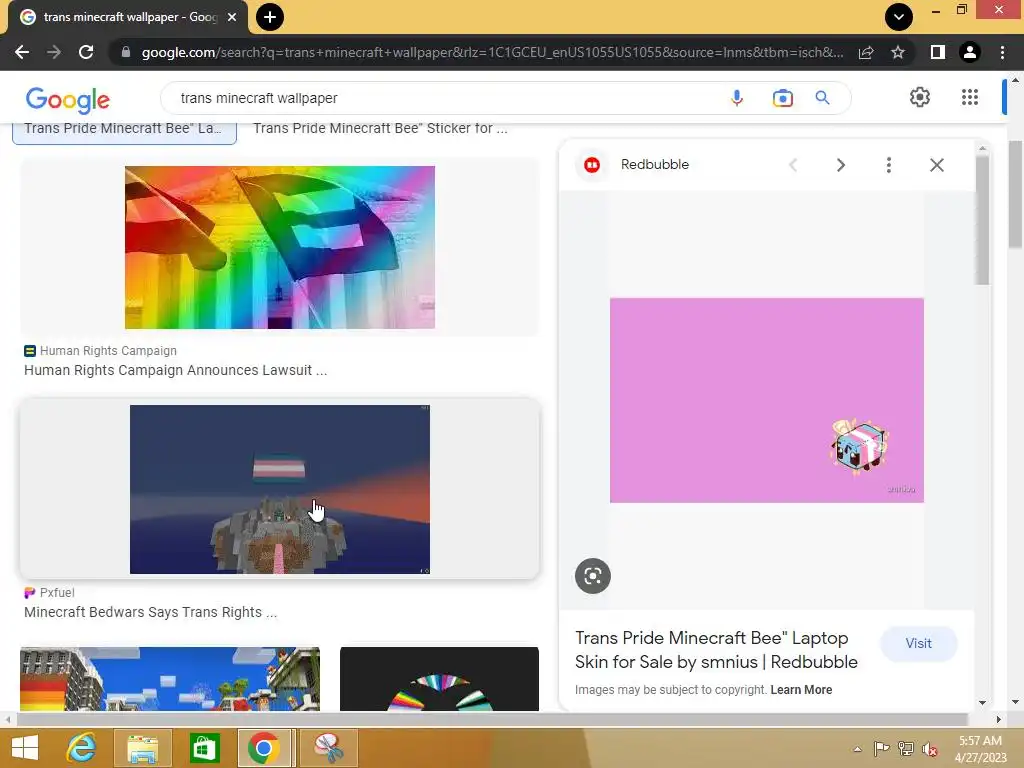Open the Human Rights Campaign Announces Lawsuit link
1024x768 pixels.
pos(176,370)
